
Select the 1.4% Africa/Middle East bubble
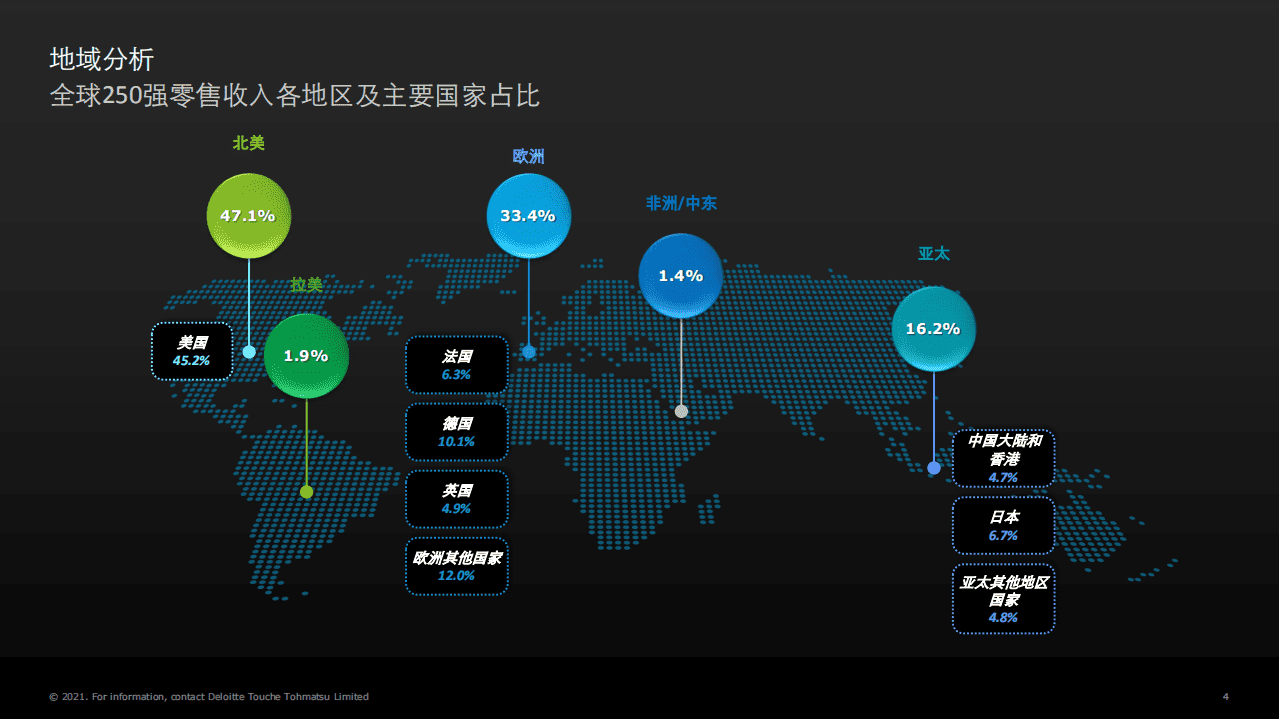click(x=680, y=276)
